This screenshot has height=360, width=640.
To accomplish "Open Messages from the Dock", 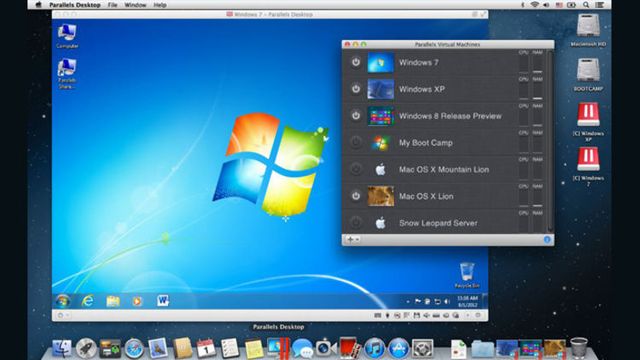I will pos(302,348).
